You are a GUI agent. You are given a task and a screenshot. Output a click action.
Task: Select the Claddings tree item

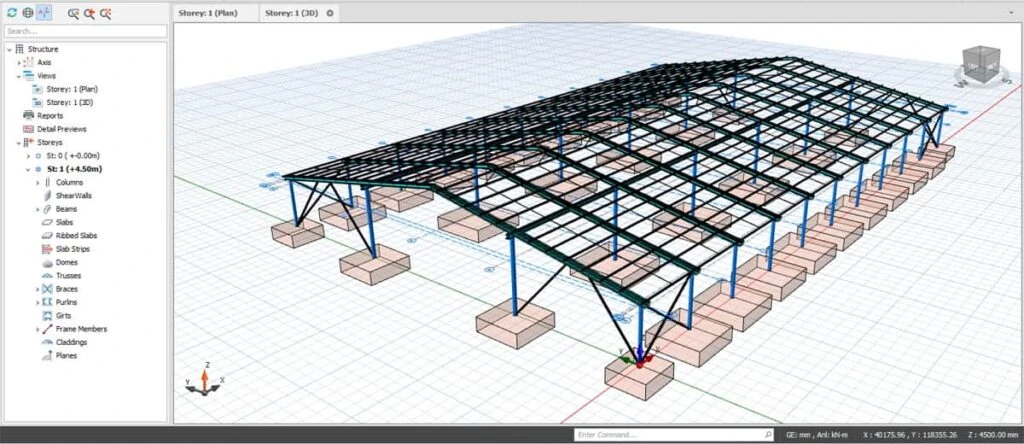(71, 342)
